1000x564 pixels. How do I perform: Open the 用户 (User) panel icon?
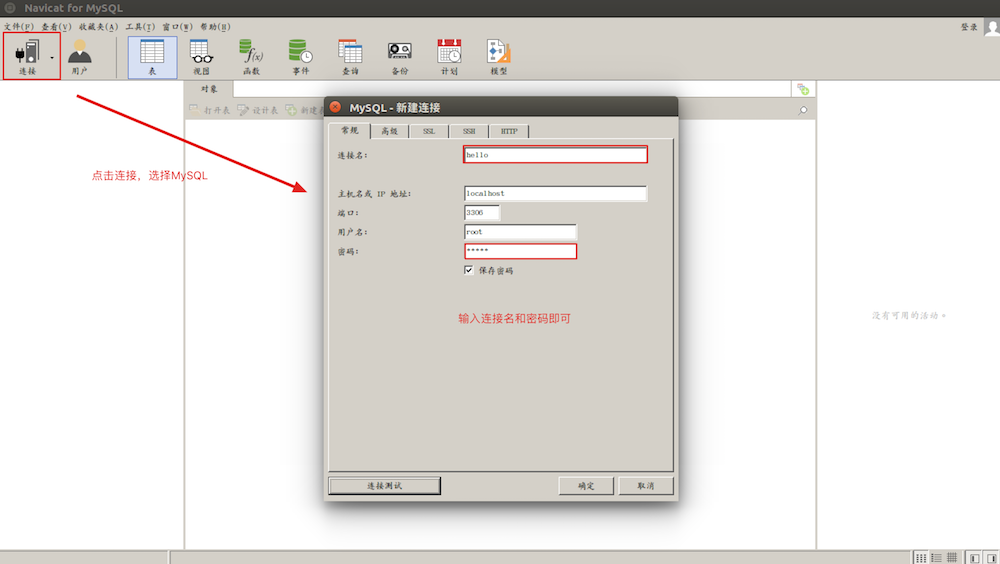pos(79,55)
